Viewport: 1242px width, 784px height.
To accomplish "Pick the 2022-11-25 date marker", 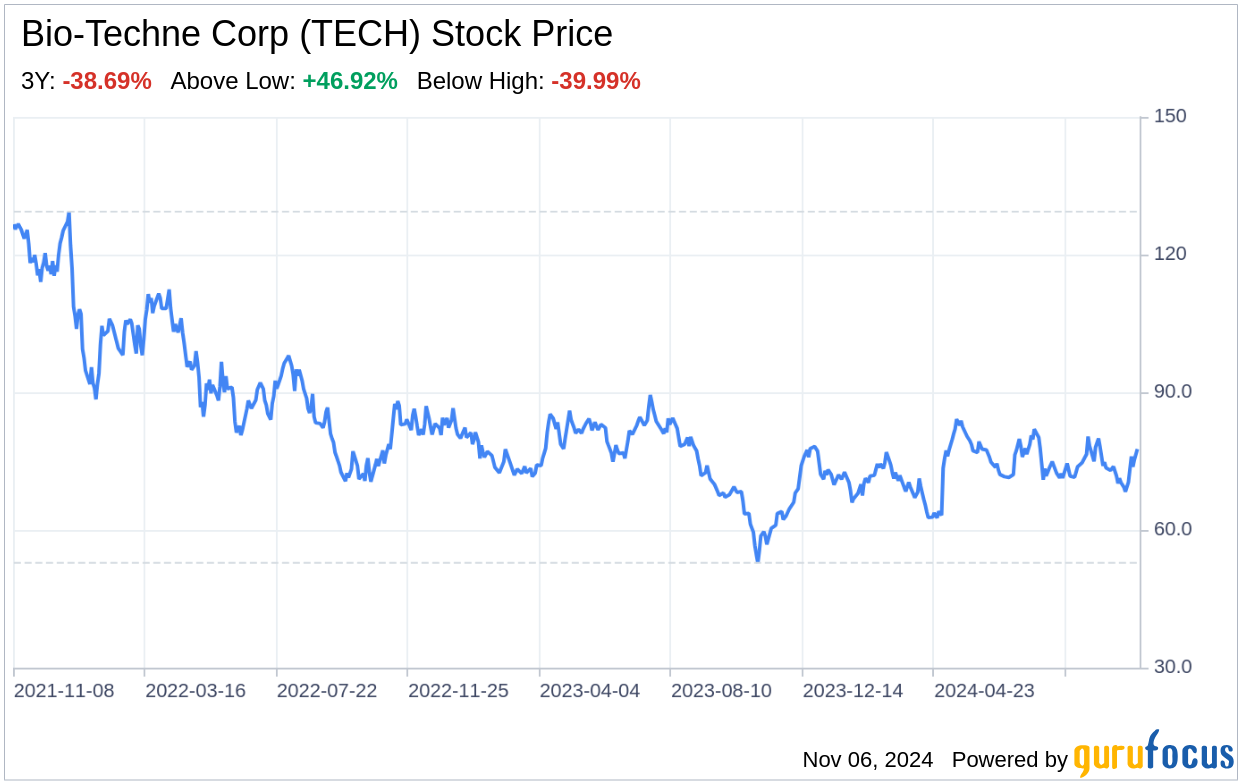I will [x=459, y=691].
